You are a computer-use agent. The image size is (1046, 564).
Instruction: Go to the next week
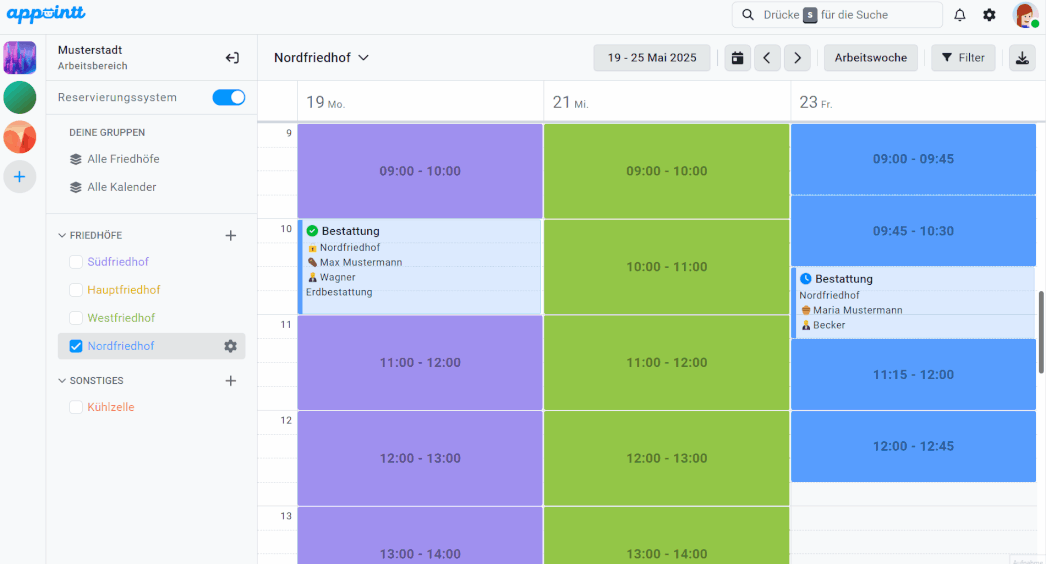tap(797, 57)
